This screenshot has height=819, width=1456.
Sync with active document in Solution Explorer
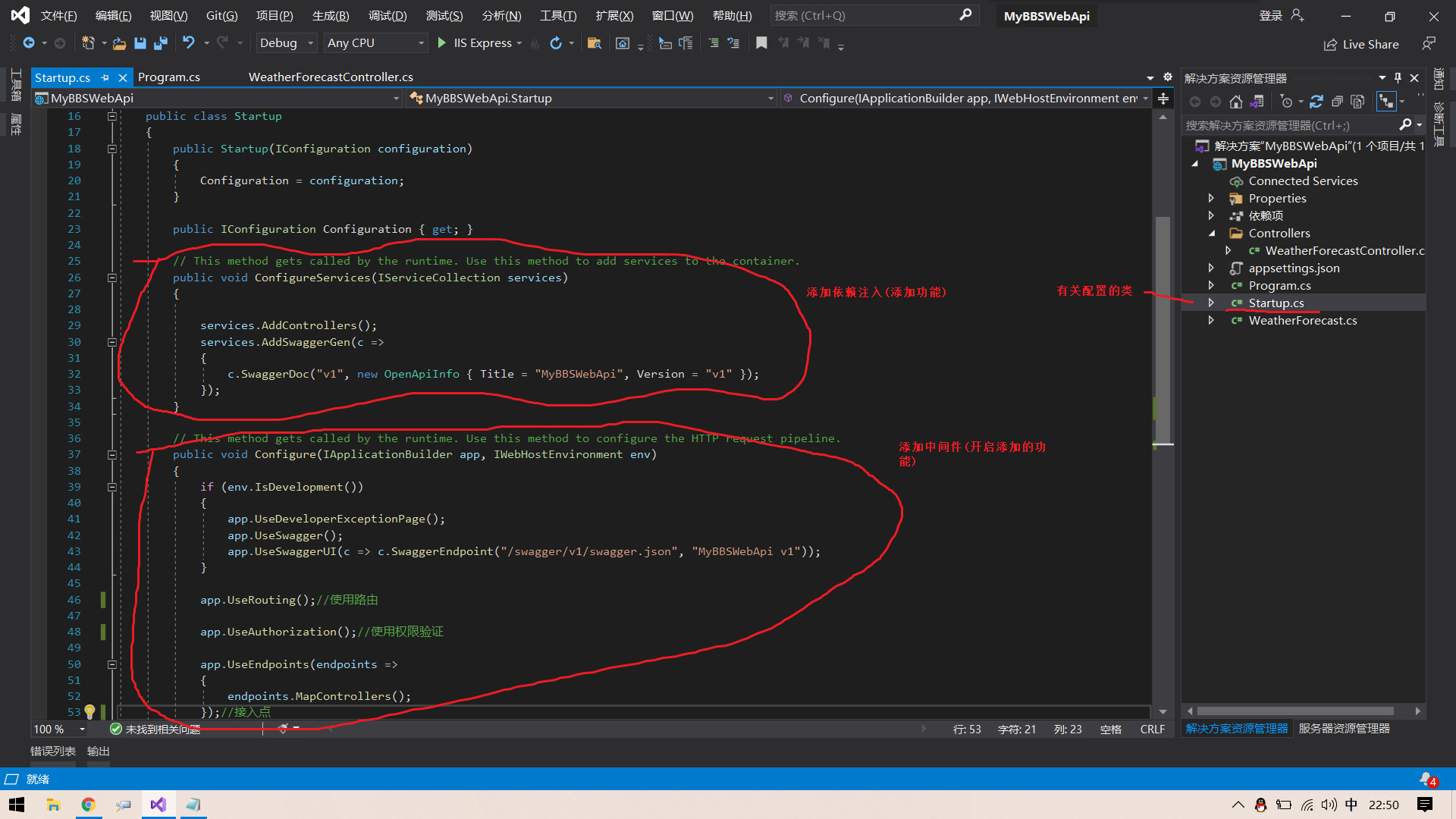pos(1316,102)
